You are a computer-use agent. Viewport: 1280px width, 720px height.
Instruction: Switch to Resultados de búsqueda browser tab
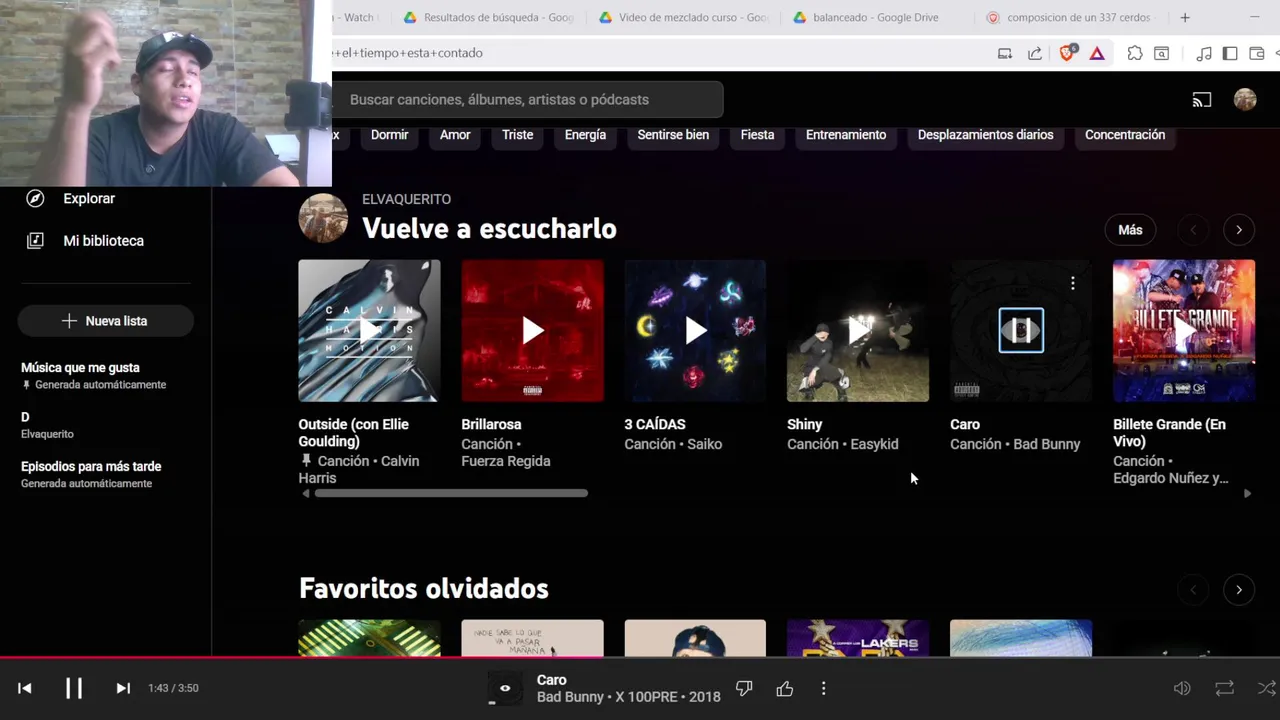(x=490, y=17)
